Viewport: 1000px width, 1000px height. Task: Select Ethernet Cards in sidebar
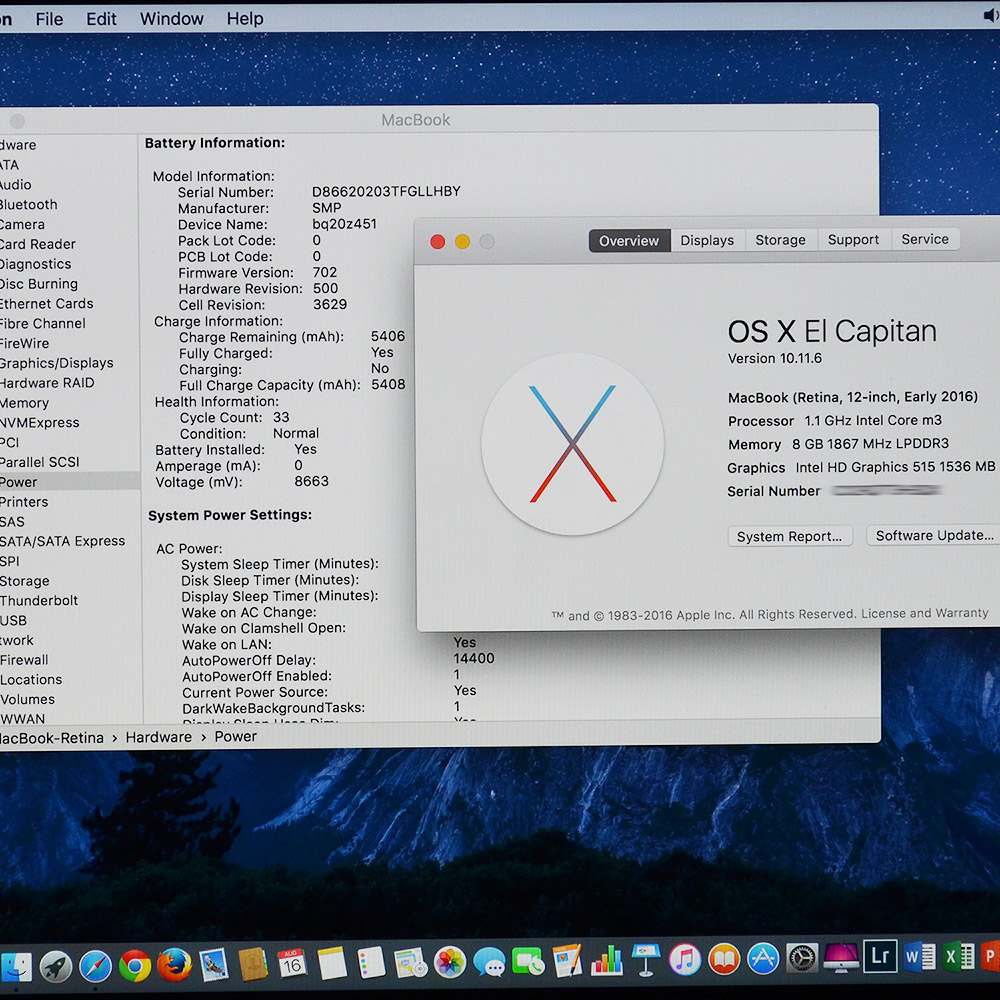coord(47,304)
